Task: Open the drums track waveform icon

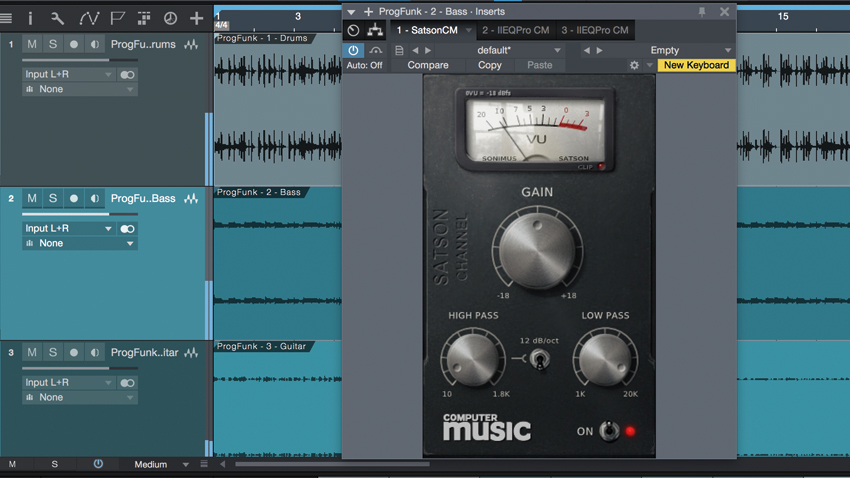Action: pos(191,44)
